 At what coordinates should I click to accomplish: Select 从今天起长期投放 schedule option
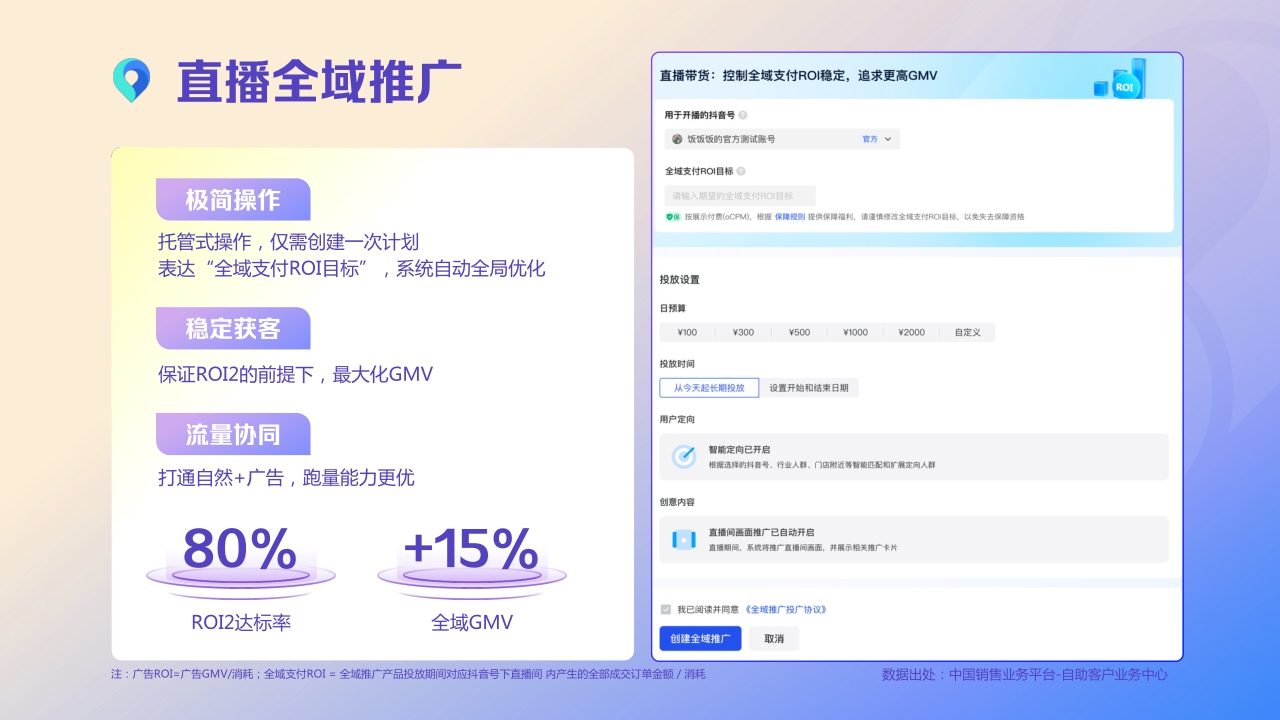(709, 388)
